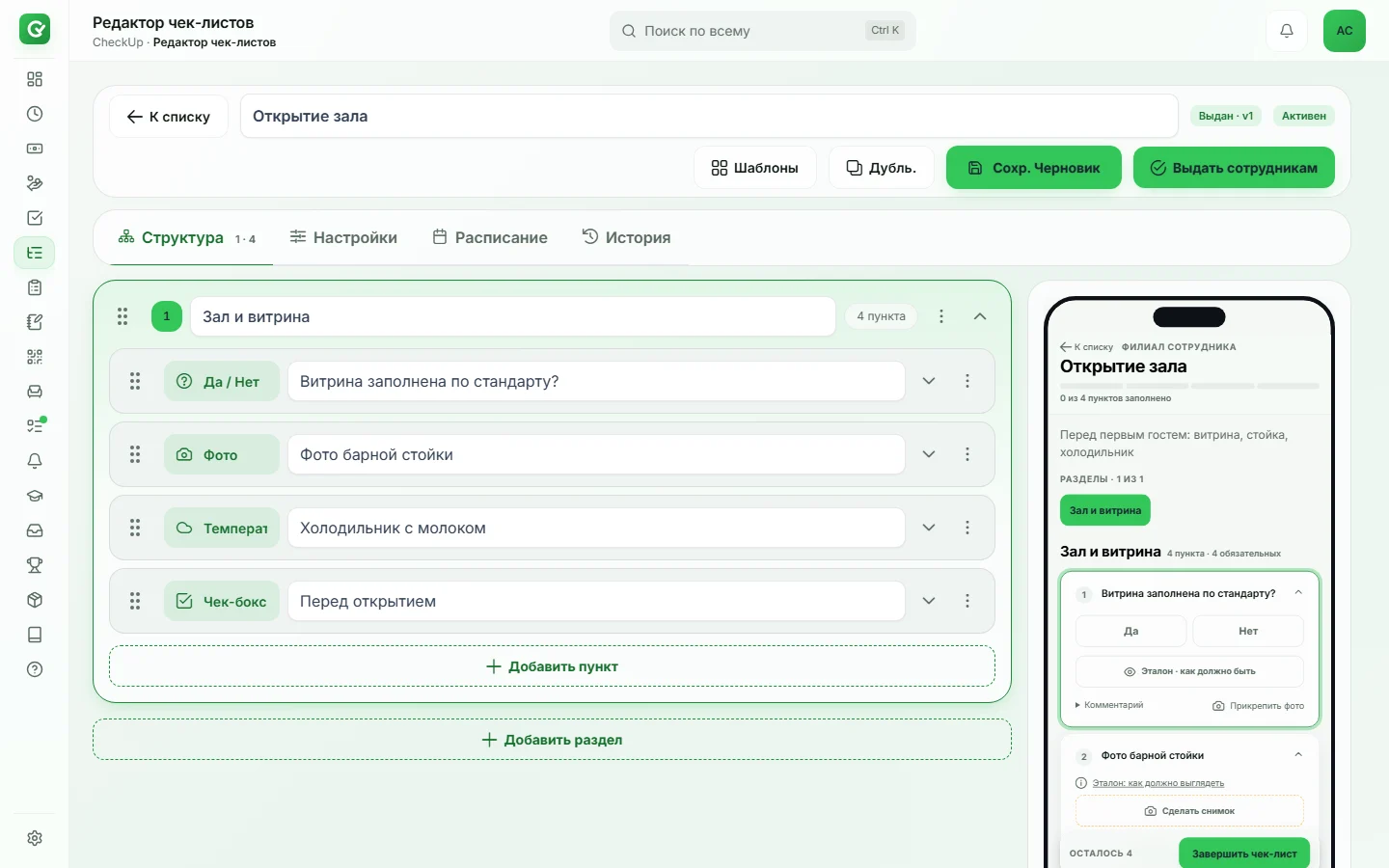Image resolution: width=1389 pixels, height=868 pixels.
Task: Change item type Чек-бокс selector
Action: [222, 601]
